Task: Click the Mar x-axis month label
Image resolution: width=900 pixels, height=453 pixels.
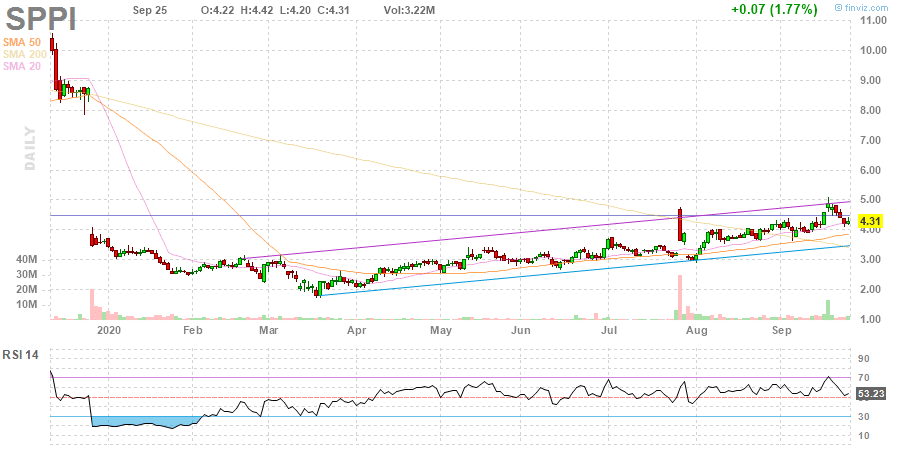Action: click(269, 330)
